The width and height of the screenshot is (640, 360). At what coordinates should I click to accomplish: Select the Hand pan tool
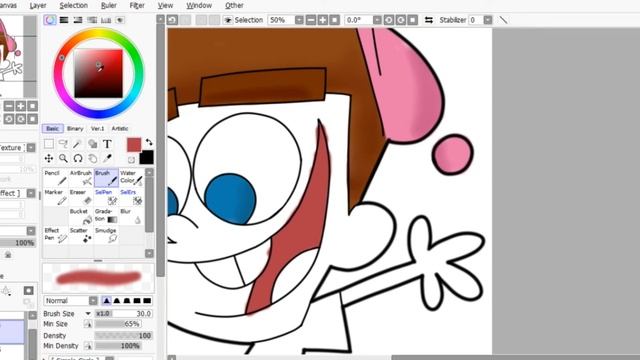click(93, 158)
